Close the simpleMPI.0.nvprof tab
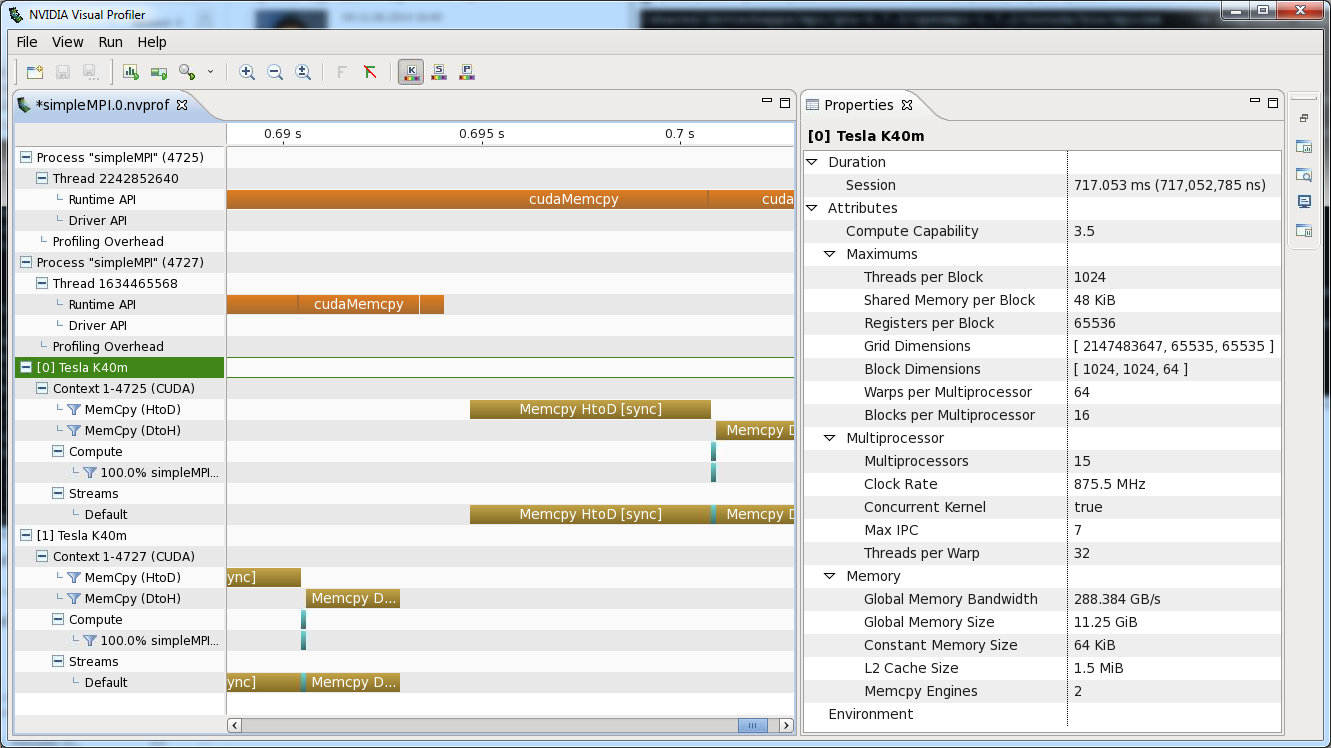 click(182, 104)
